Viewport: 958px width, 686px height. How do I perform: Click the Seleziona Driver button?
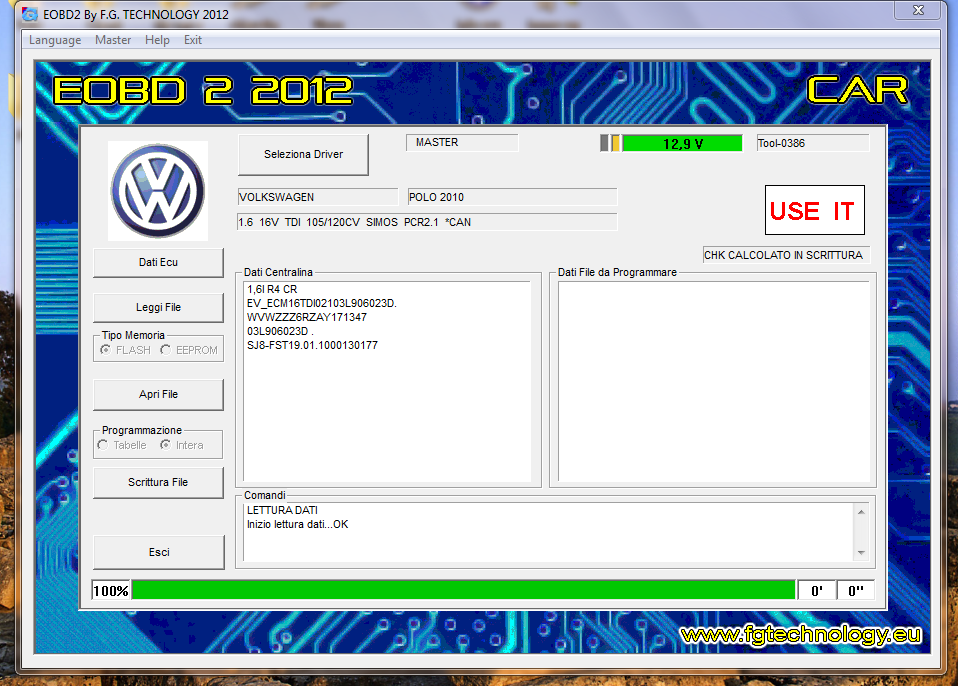click(303, 155)
